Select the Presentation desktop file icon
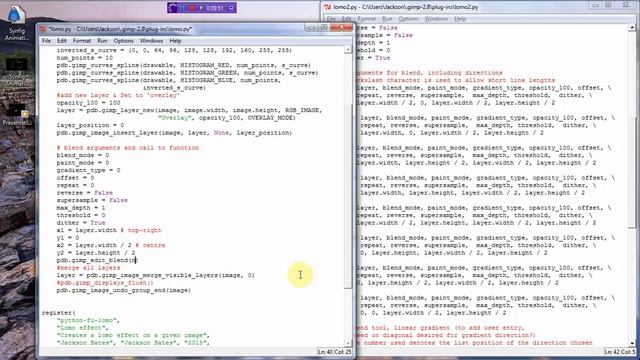This screenshot has width=640, height=360. 17,114
